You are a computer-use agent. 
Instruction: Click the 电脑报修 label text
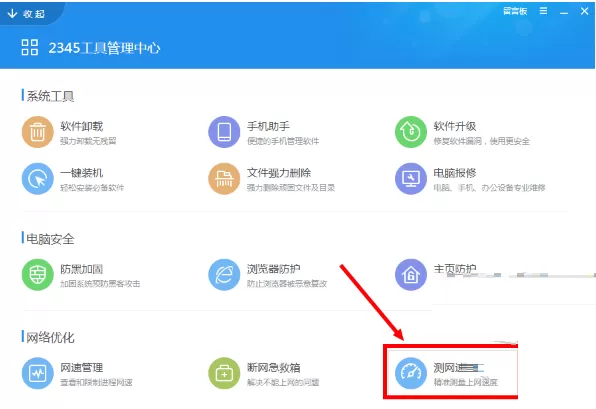455,173
